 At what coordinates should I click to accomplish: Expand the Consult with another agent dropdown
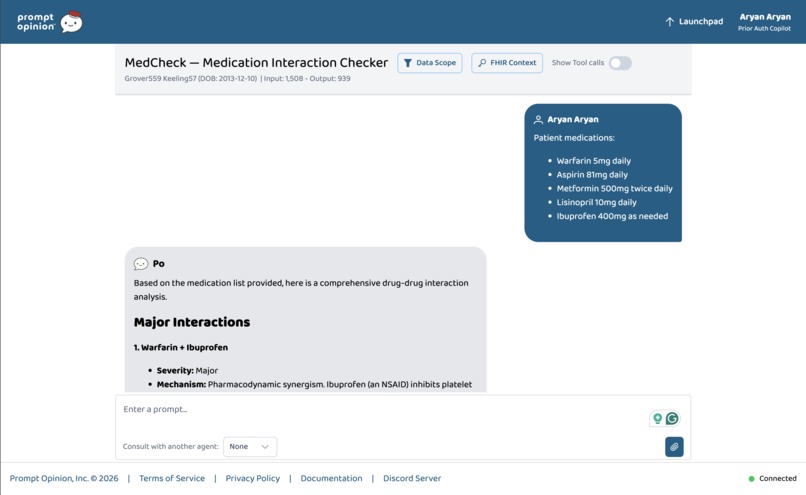[x=250, y=447]
